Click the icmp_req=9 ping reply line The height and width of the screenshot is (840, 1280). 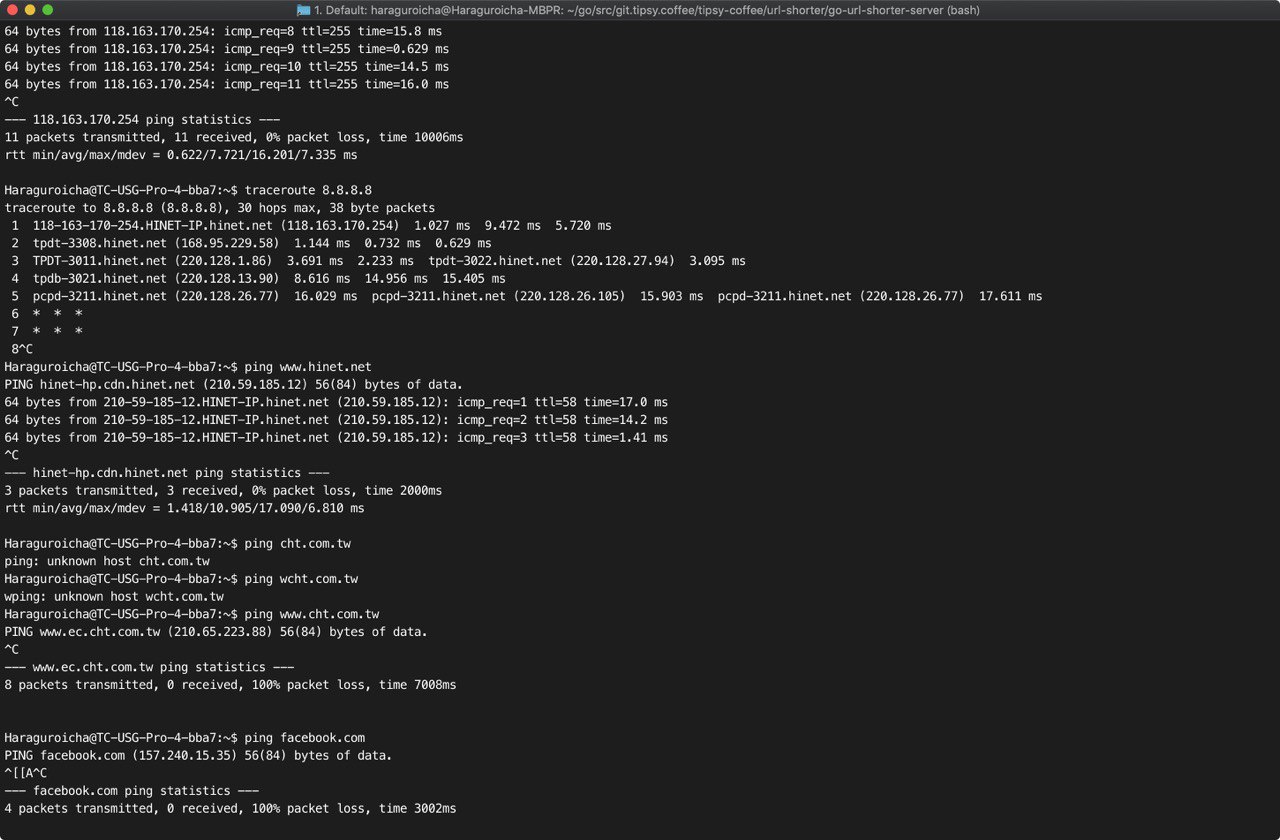(227, 49)
